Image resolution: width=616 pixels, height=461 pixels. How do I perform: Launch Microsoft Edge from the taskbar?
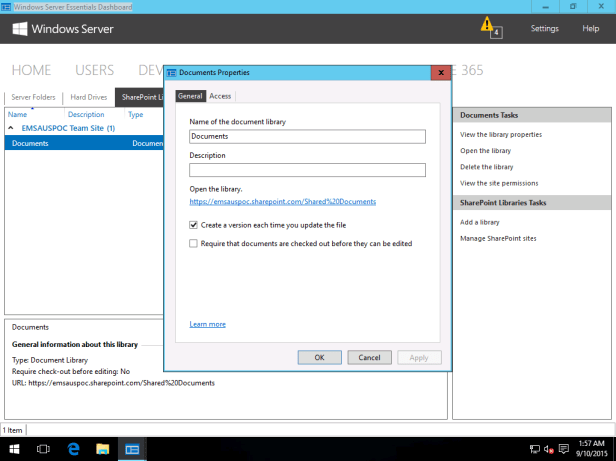(73, 449)
